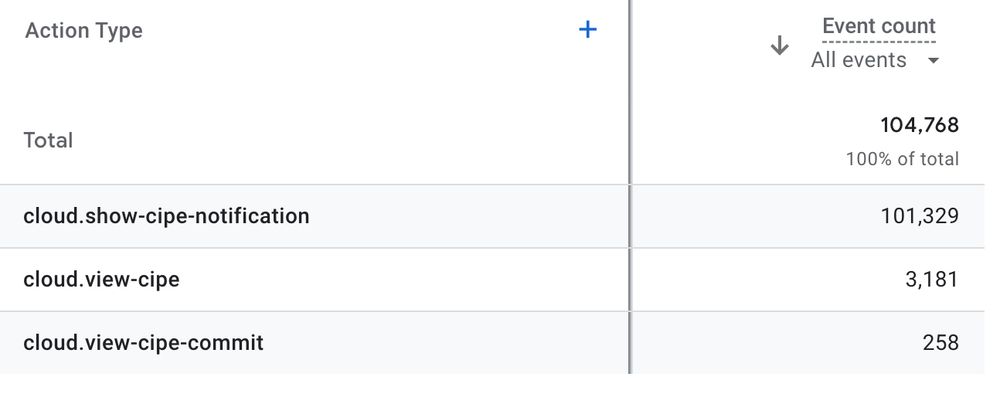Open the Action Type dimension header
This screenshot has width=1000, height=400.
click(84, 30)
